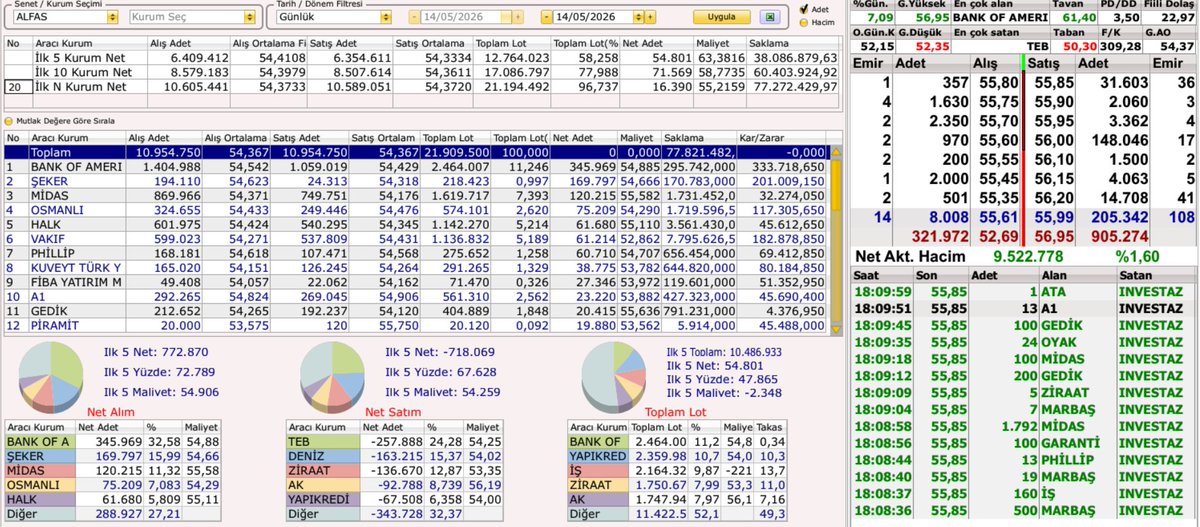Select the VAKIF row in broker list
The width and height of the screenshot is (1200, 527).
pos(416,238)
